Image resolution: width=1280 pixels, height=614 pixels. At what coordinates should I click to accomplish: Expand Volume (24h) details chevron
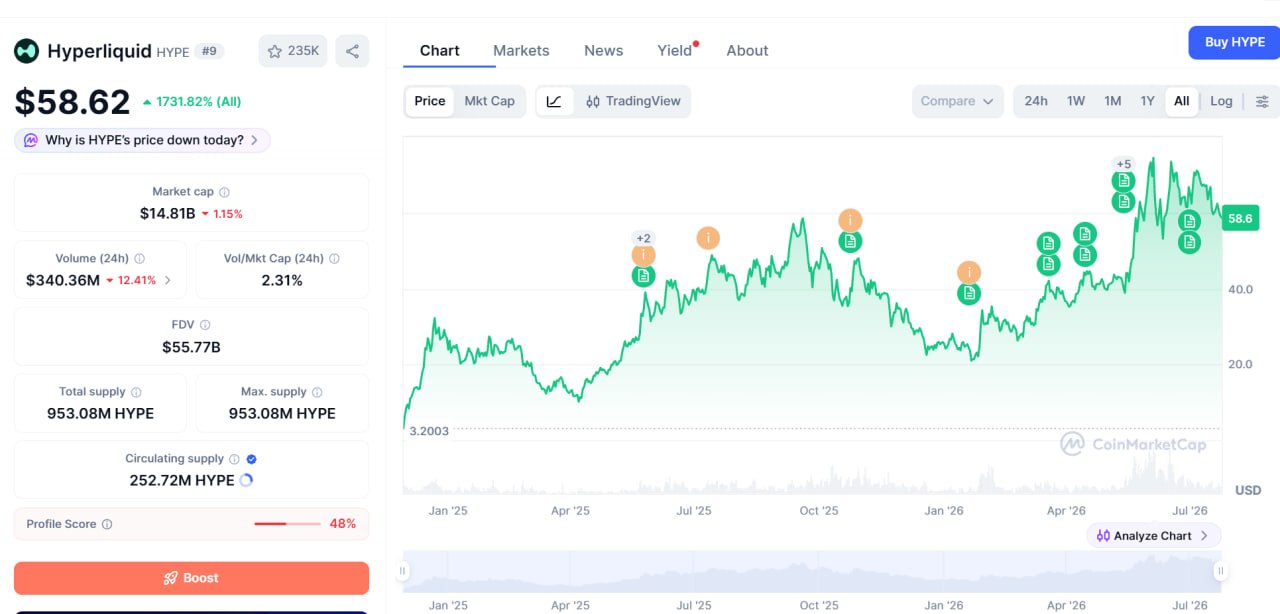[167, 280]
